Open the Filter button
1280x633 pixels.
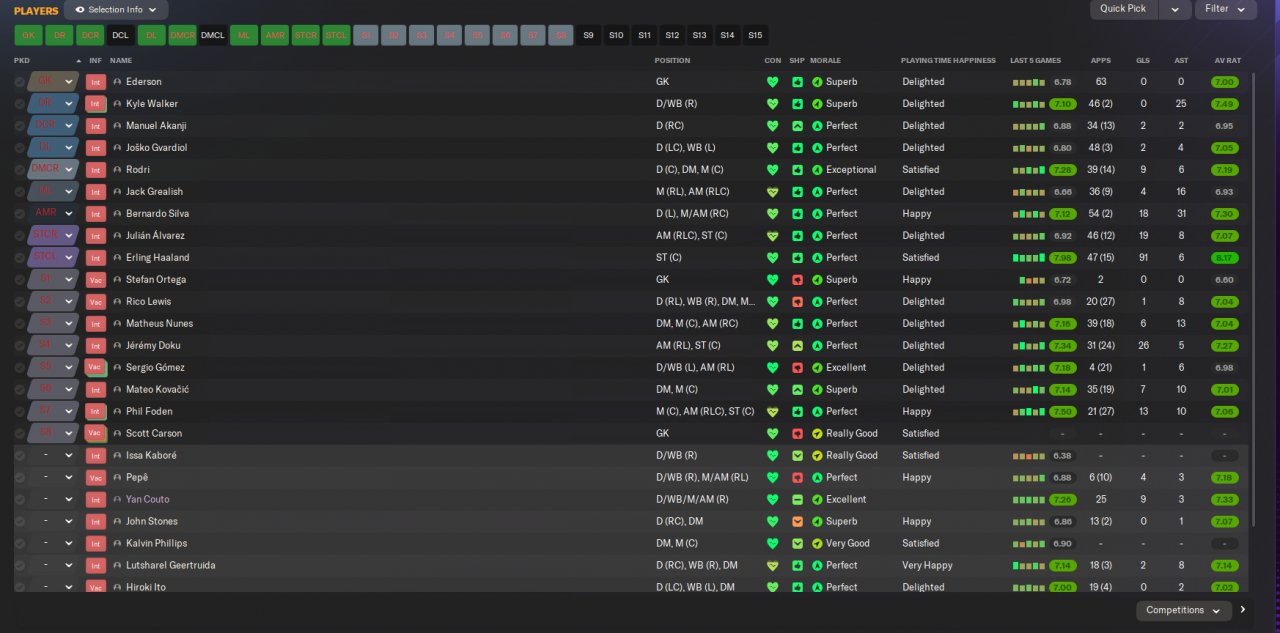pyautogui.click(x=1226, y=9)
